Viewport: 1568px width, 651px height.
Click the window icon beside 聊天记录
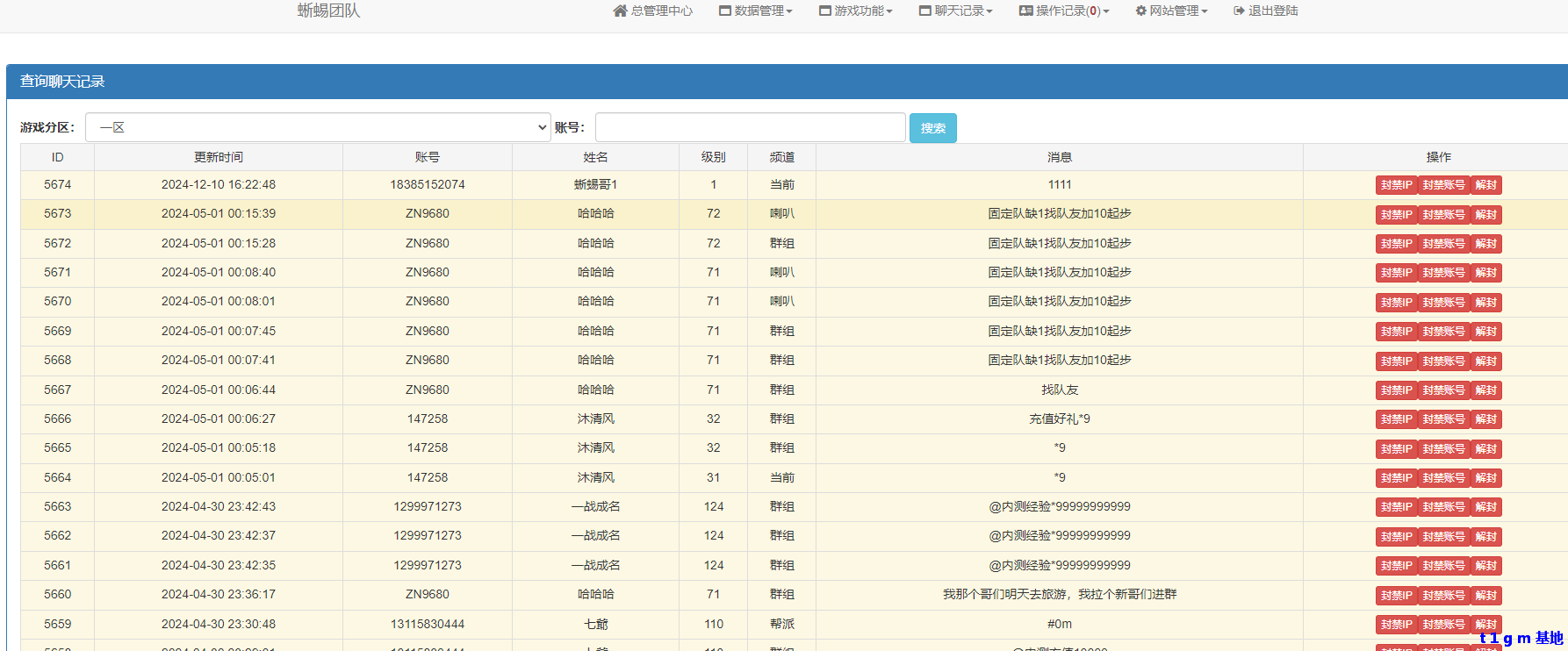tap(925, 11)
